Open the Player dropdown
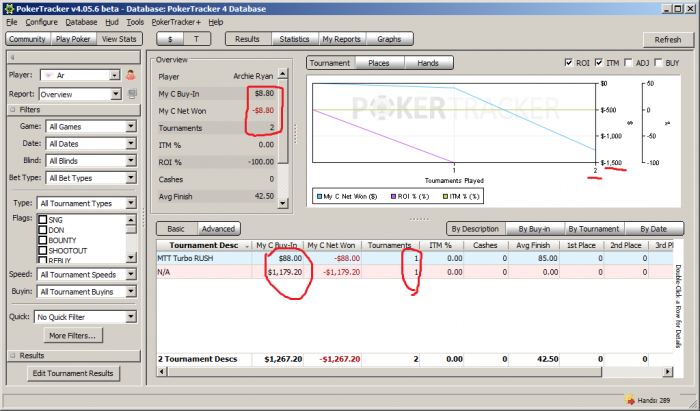Image resolution: width=700 pixels, height=411 pixels. 115,75
